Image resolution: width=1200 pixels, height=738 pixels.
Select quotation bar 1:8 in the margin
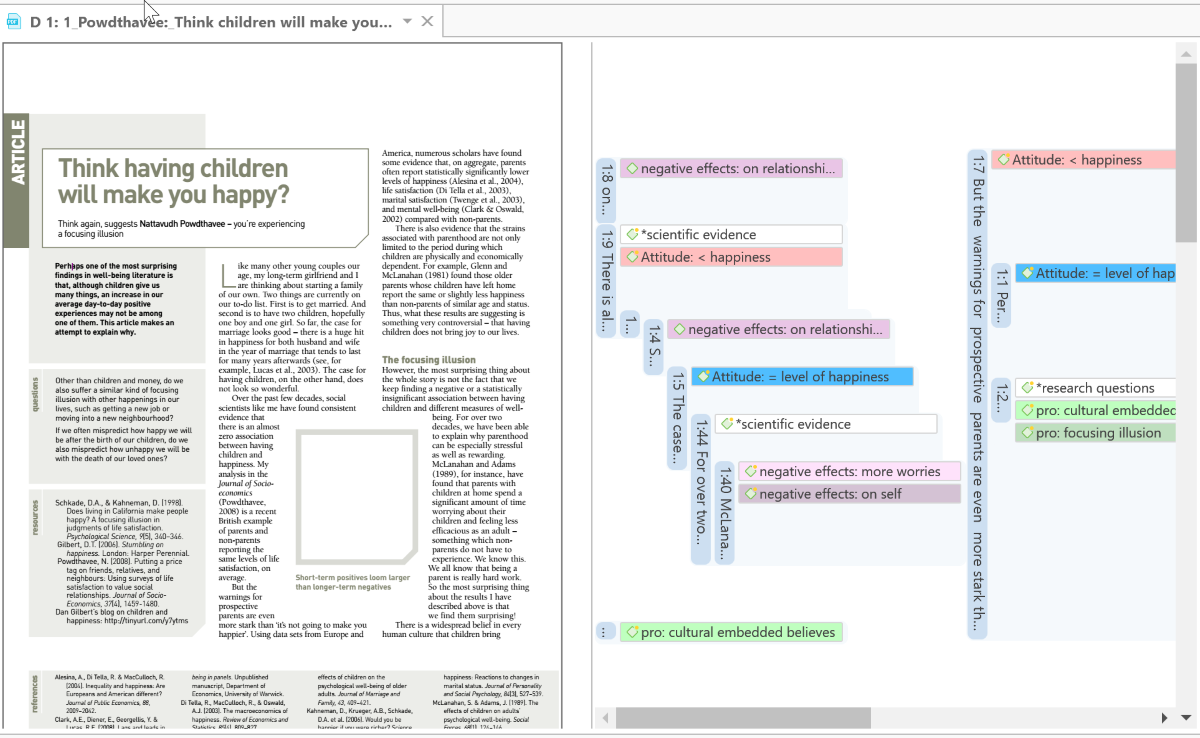(x=605, y=190)
